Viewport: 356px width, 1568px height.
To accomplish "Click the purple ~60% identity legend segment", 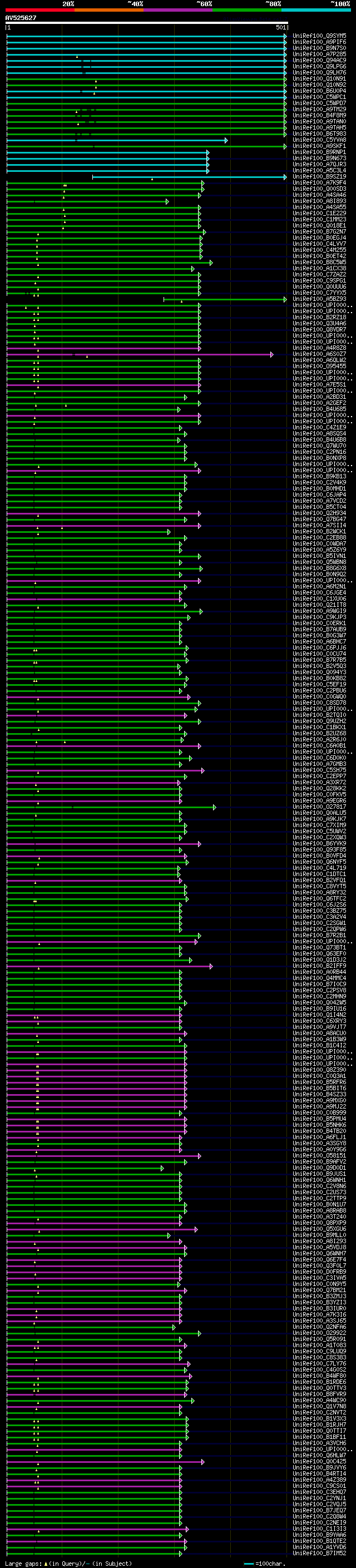I will point(177,10).
